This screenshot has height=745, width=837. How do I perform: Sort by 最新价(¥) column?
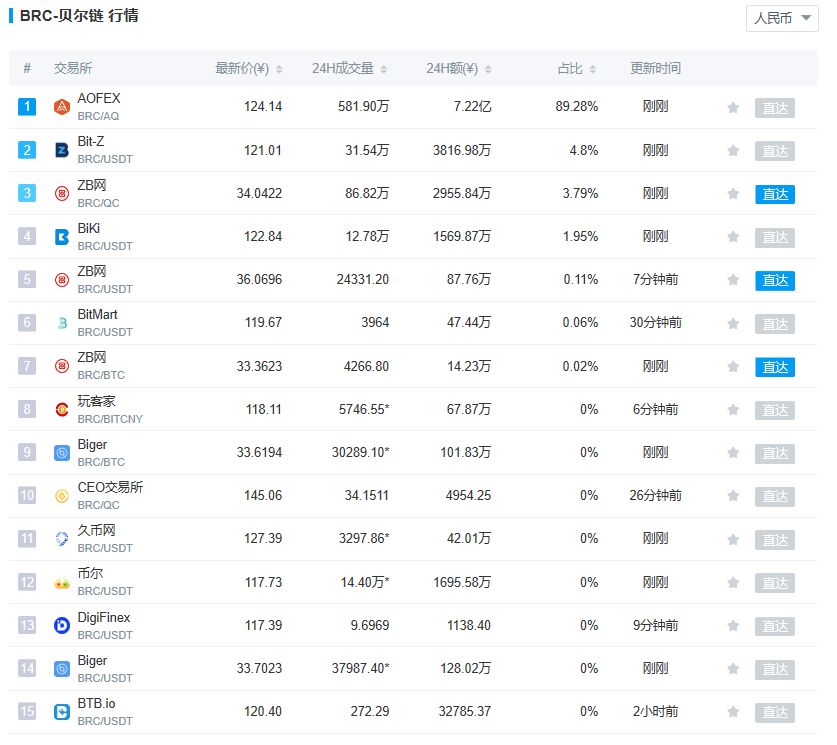click(x=249, y=68)
